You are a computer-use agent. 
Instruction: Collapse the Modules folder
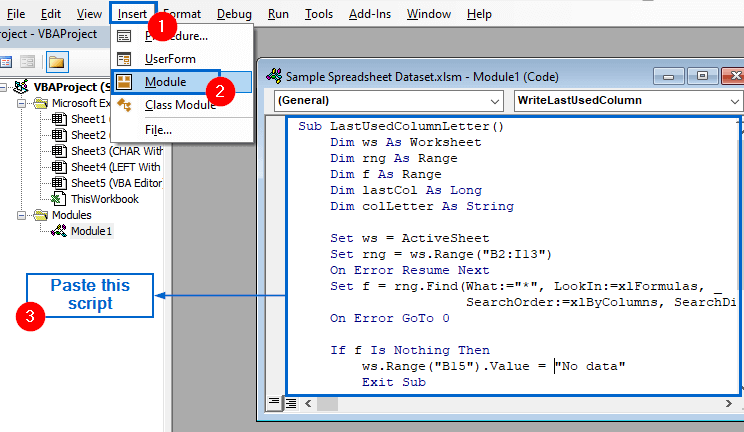coord(21,216)
